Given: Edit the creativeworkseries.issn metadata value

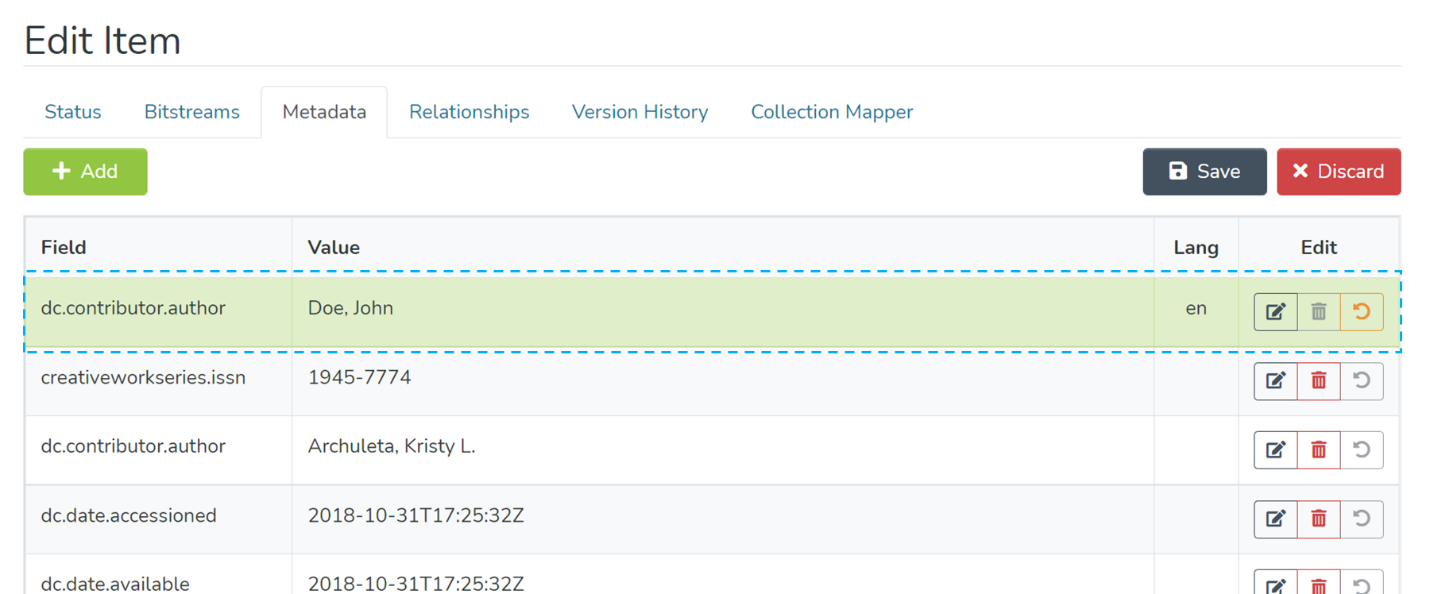Looking at the screenshot, I should 1275,381.
